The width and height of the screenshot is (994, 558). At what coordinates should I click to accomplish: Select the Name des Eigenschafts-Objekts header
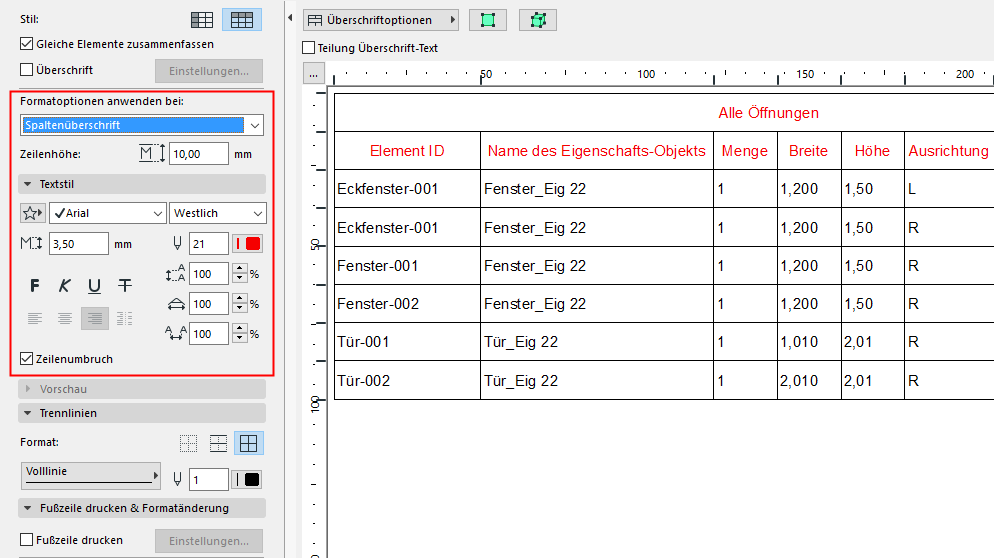point(597,151)
